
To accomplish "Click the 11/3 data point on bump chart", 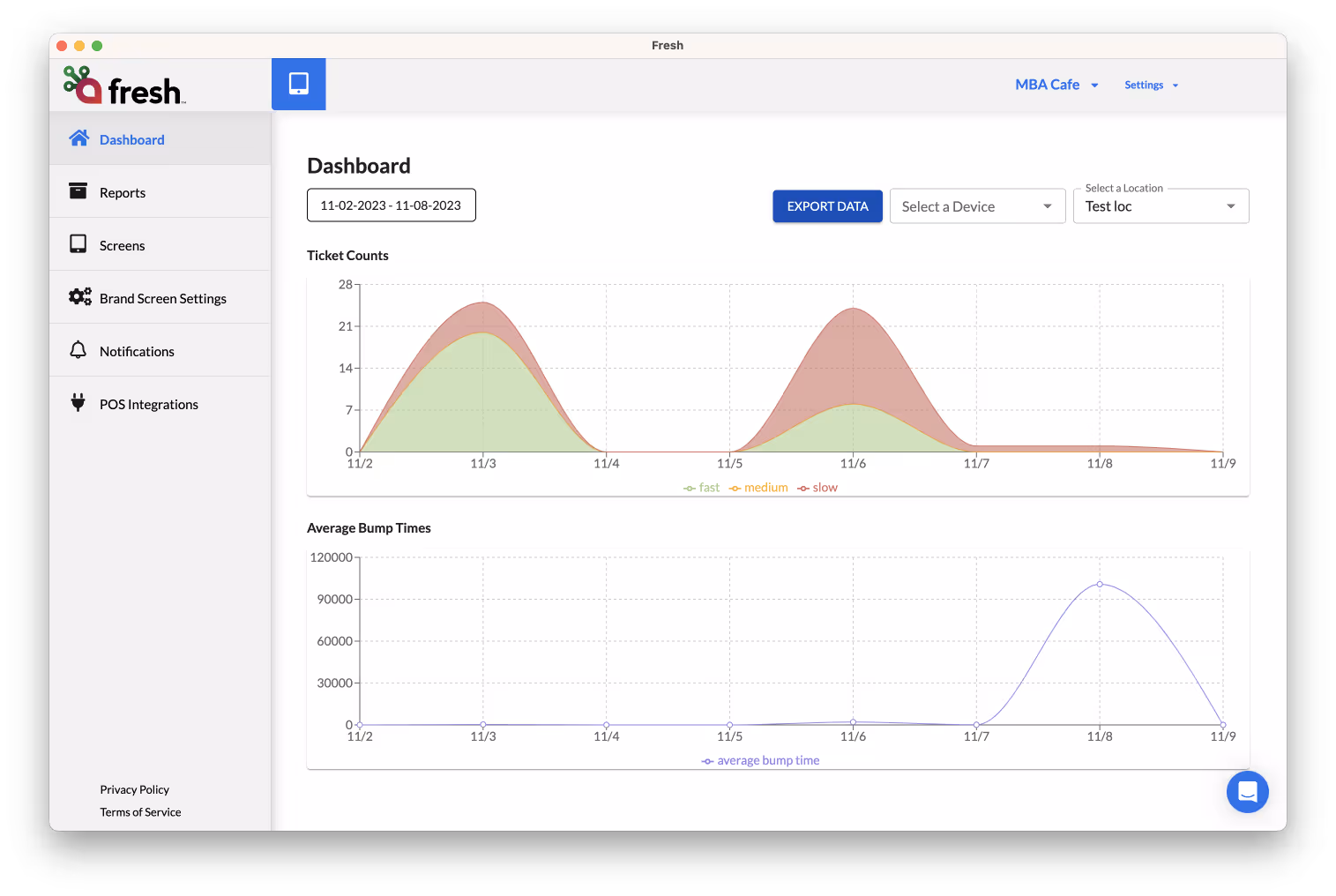I will (483, 725).
